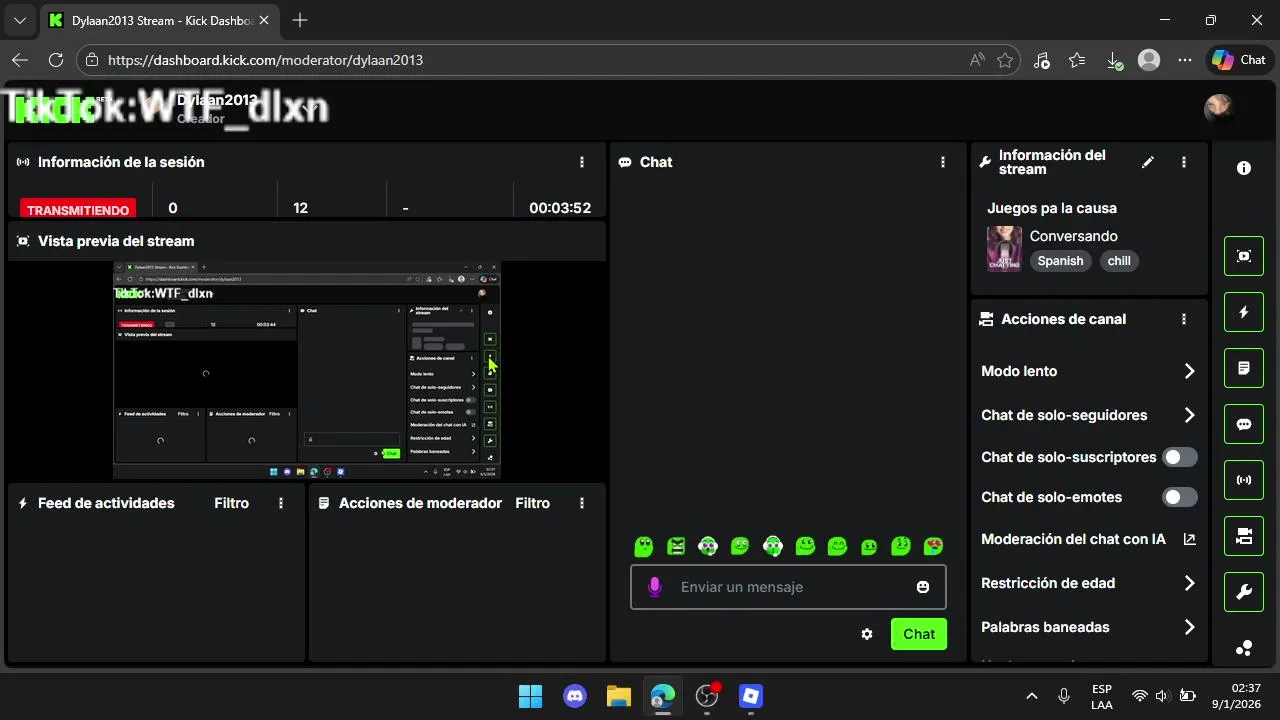
Task: Toggle moderator actions document icon in sidebar
Action: pyautogui.click(x=1244, y=368)
